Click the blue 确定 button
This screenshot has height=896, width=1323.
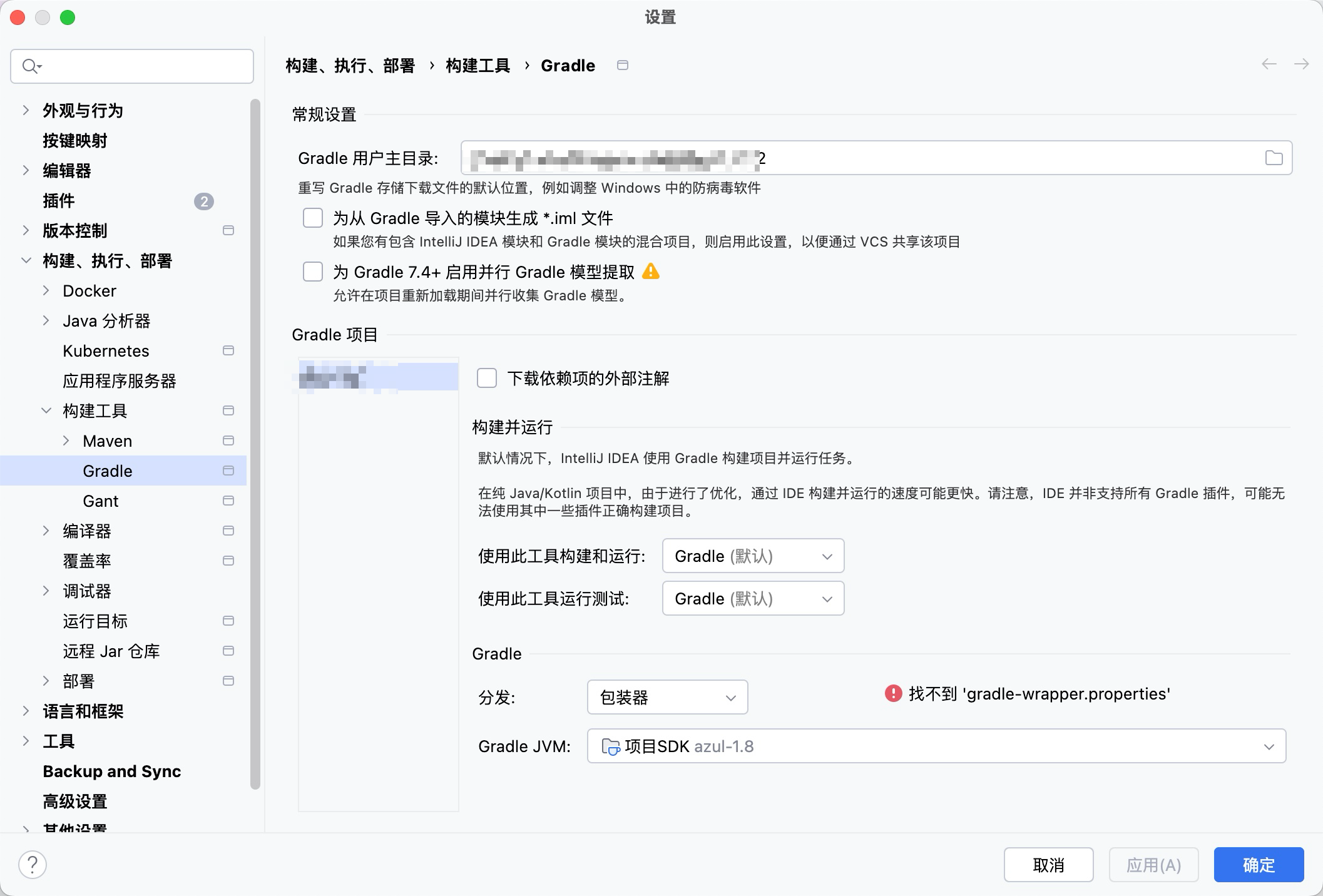tap(1259, 865)
